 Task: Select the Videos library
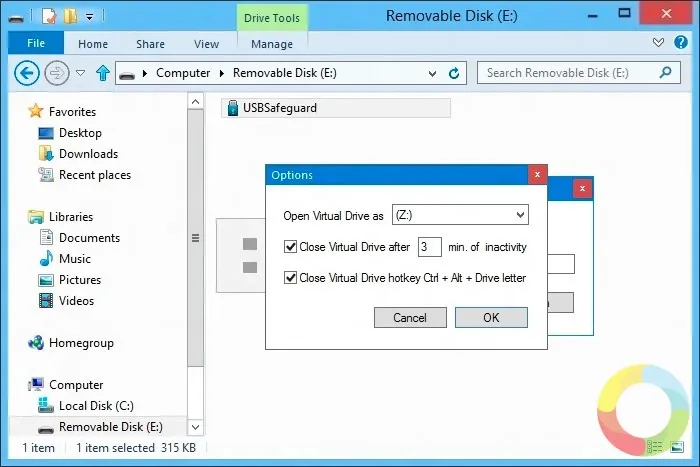(x=66, y=300)
